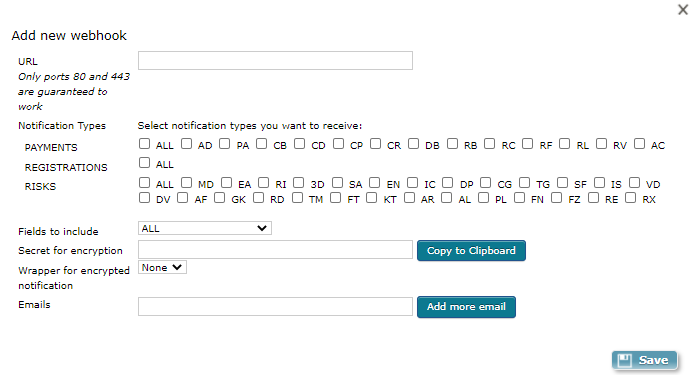Click the Secret for encryption field
The height and width of the screenshot is (375, 691).
[275, 249]
